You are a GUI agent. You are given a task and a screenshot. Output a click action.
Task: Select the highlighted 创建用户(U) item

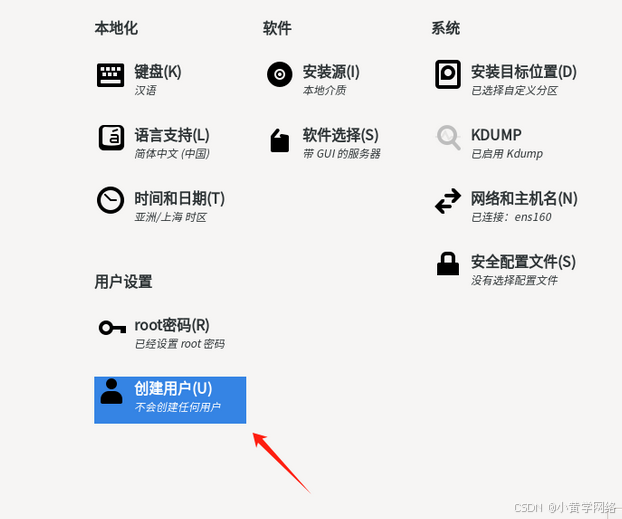[x=170, y=400]
